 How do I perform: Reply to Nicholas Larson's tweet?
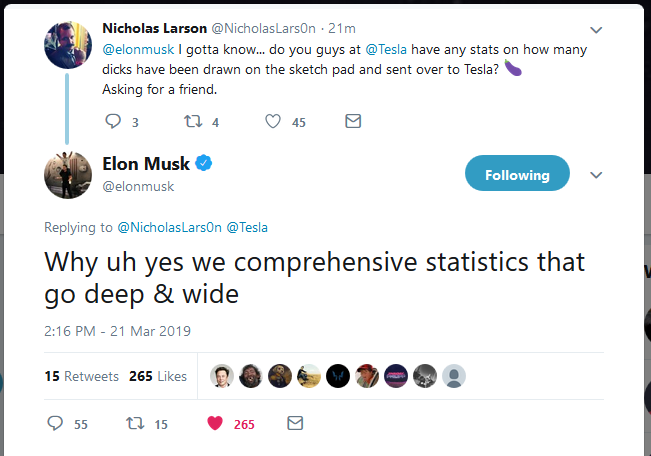click(113, 121)
